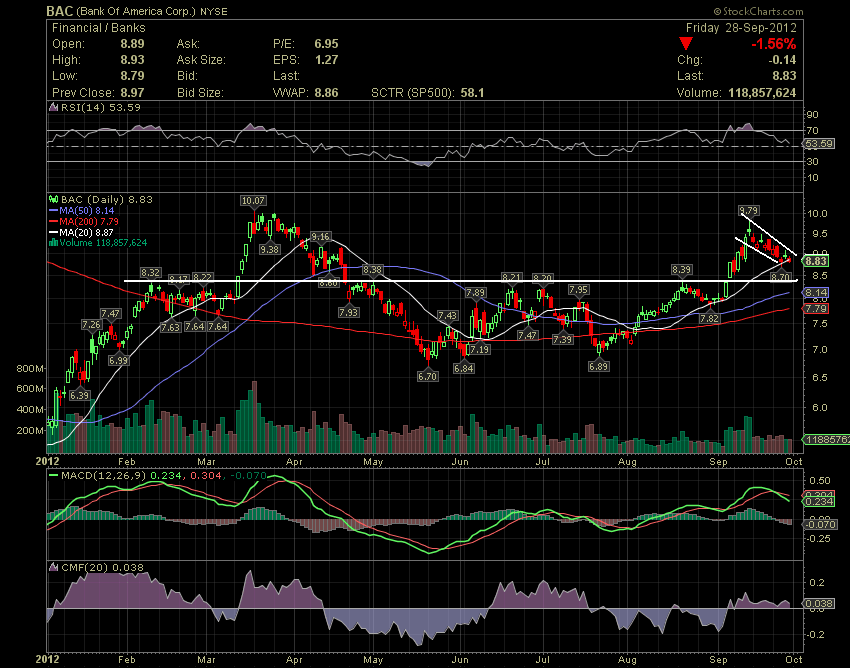Click the Chg value -0.14

(x=782, y=60)
